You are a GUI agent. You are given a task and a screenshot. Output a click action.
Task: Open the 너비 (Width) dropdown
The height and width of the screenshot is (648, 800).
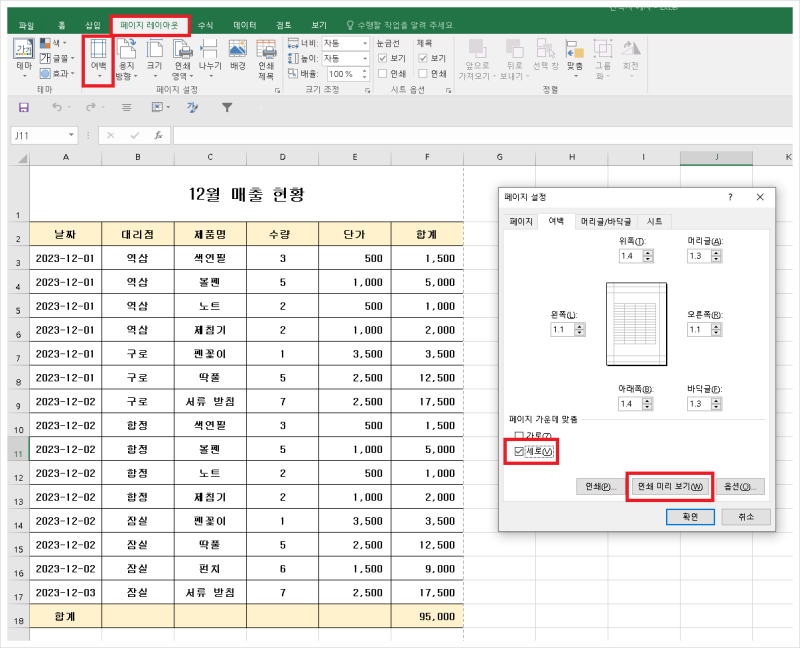(365, 43)
